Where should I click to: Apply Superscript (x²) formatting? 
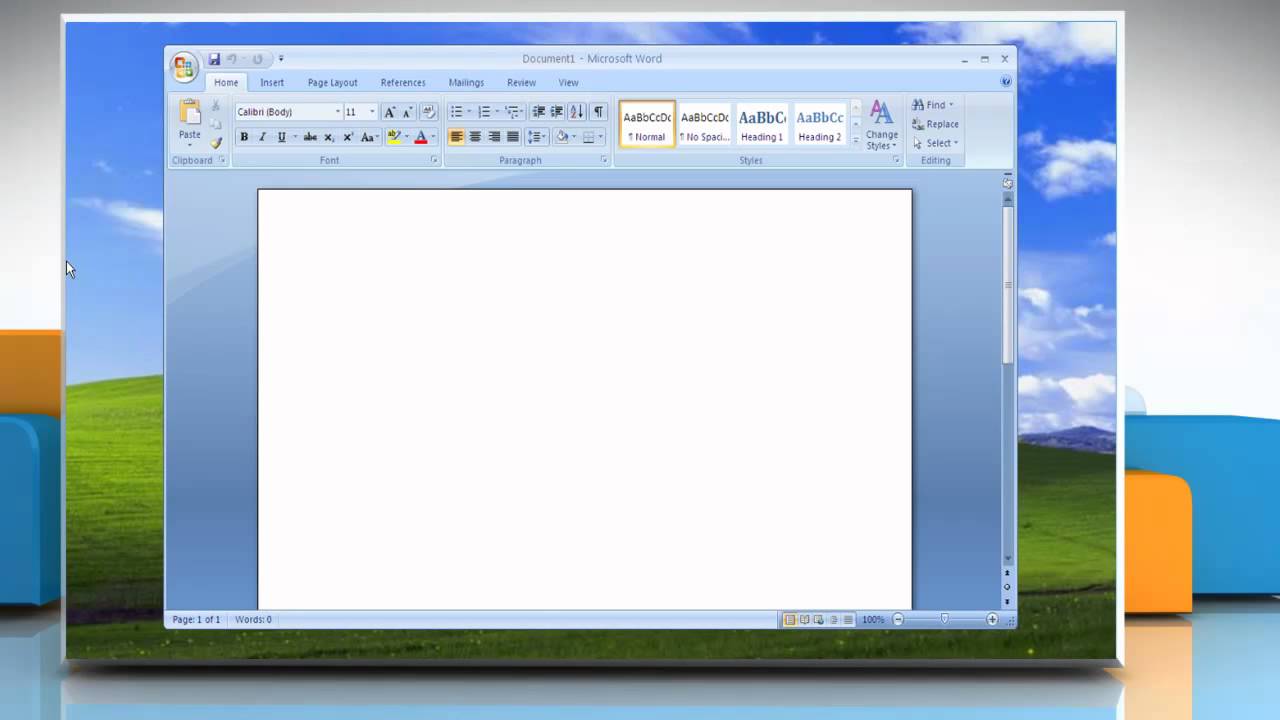pyautogui.click(x=348, y=137)
